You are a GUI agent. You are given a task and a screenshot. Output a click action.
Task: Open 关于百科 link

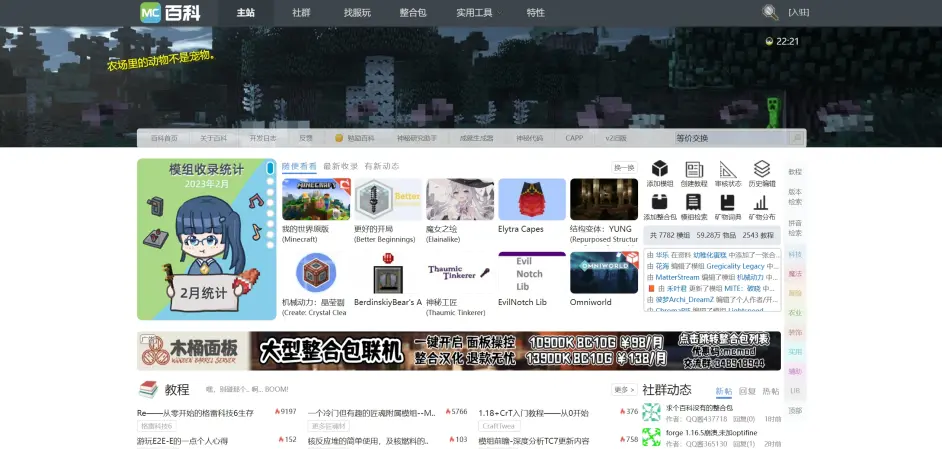click(x=213, y=138)
